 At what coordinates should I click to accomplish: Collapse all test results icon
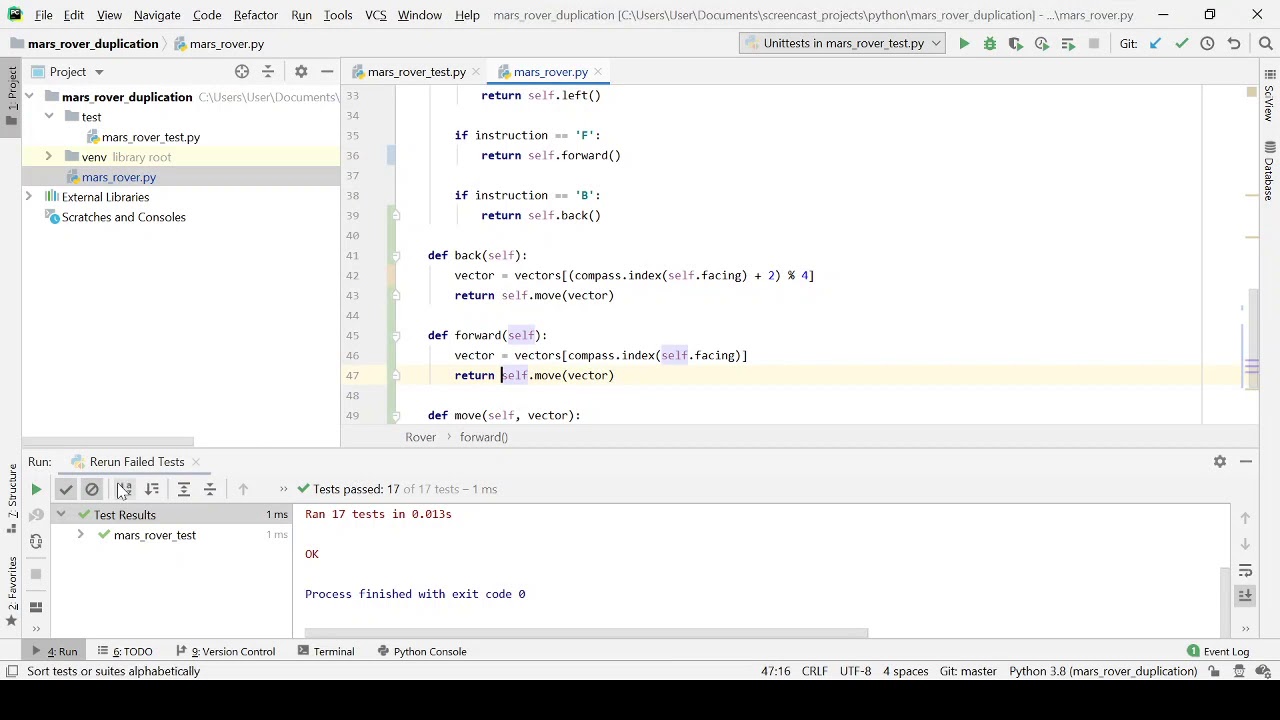210,489
